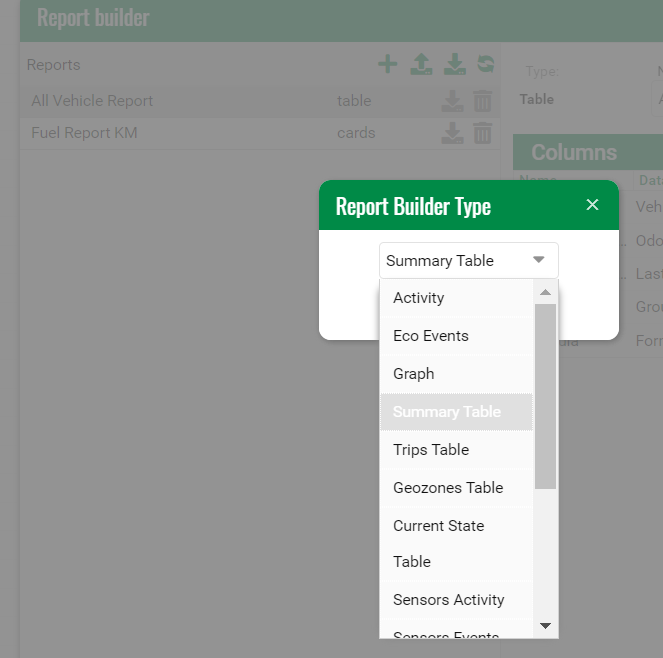Delete Fuel Report KM with trash icon
Image resolution: width=663 pixels, height=658 pixels.
click(x=482, y=133)
